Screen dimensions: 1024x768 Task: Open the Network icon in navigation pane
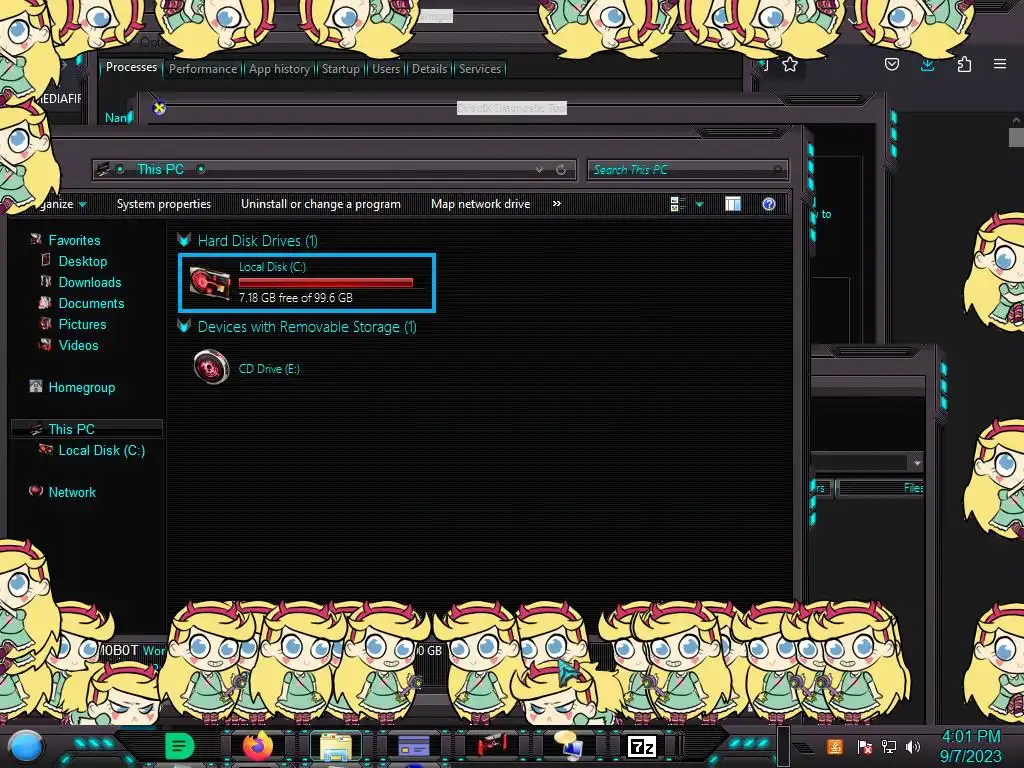point(36,491)
